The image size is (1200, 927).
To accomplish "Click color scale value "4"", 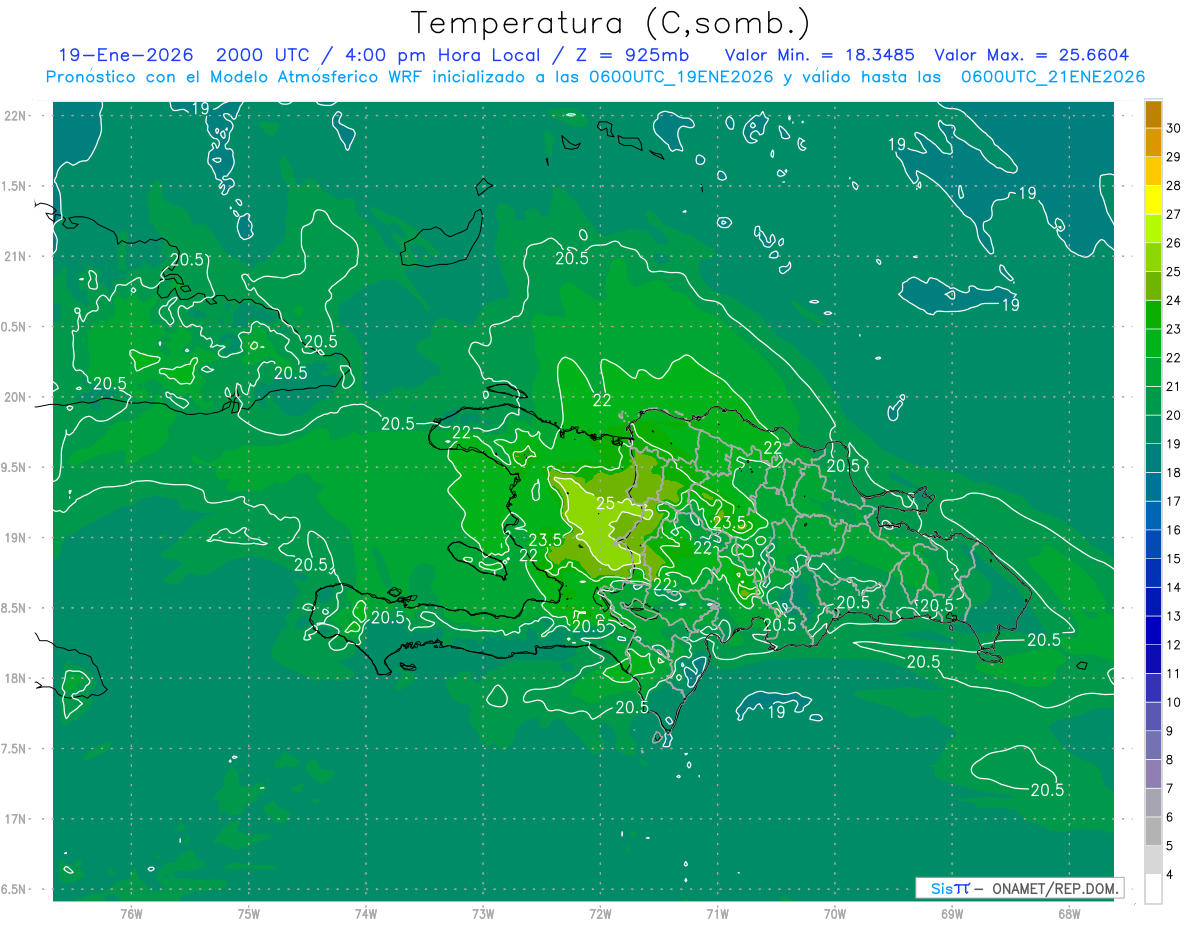I will pos(1171,875).
